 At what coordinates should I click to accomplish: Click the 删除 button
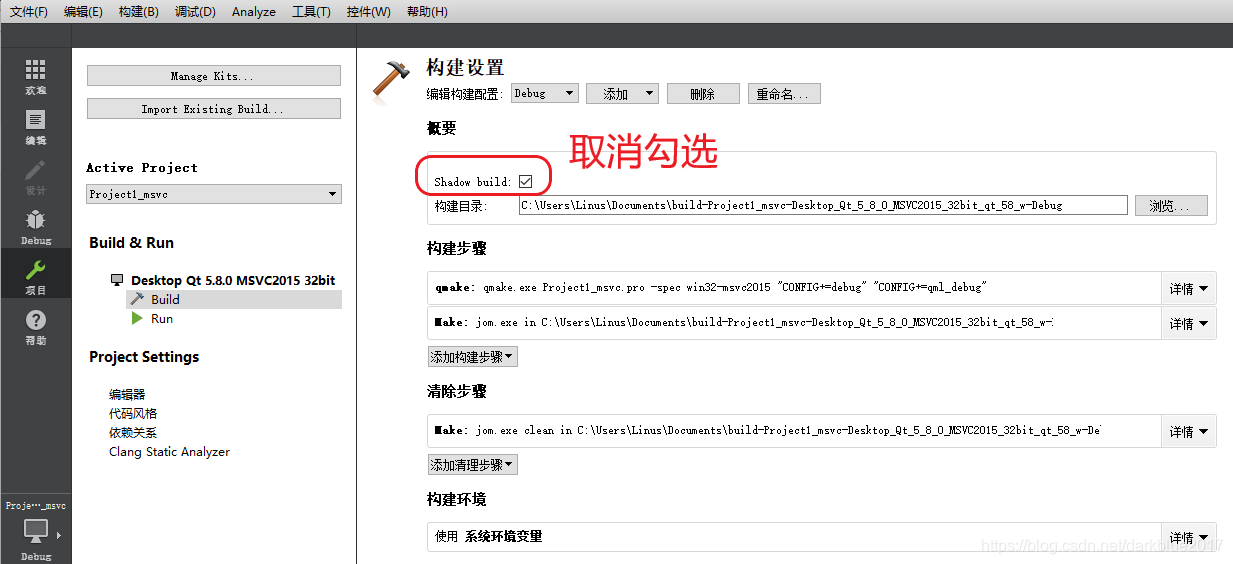point(702,94)
